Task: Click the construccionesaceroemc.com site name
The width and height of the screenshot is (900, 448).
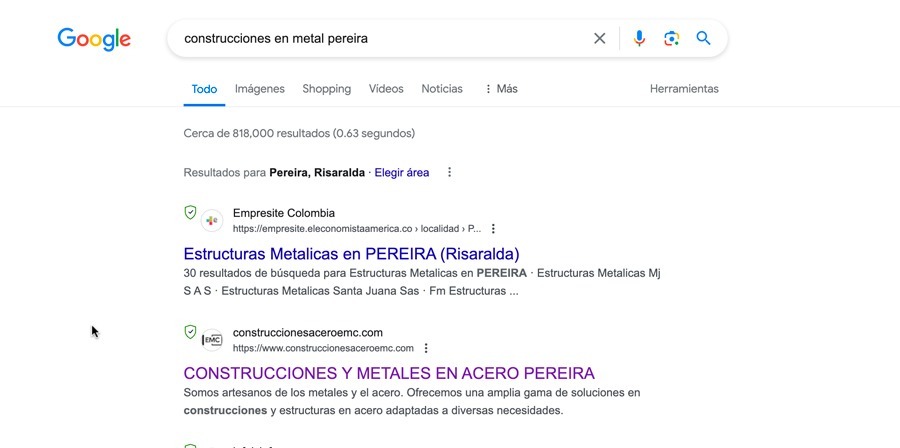Action: 308,332
